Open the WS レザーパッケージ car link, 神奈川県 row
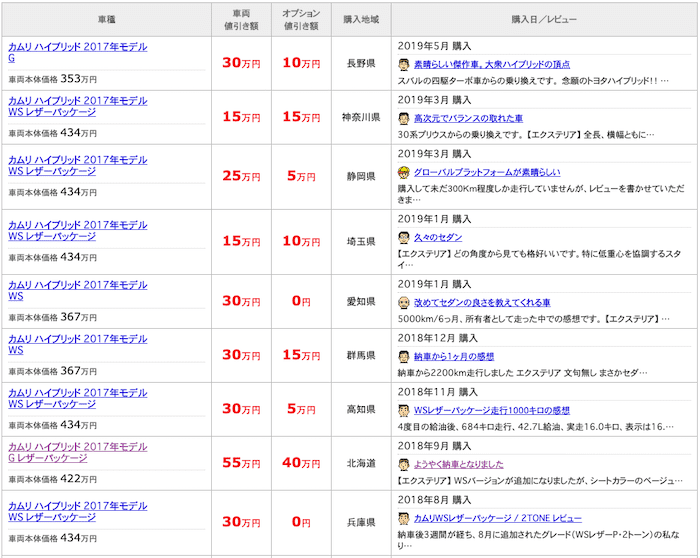The width and height of the screenshot is (700, 558). coord(78,106)
